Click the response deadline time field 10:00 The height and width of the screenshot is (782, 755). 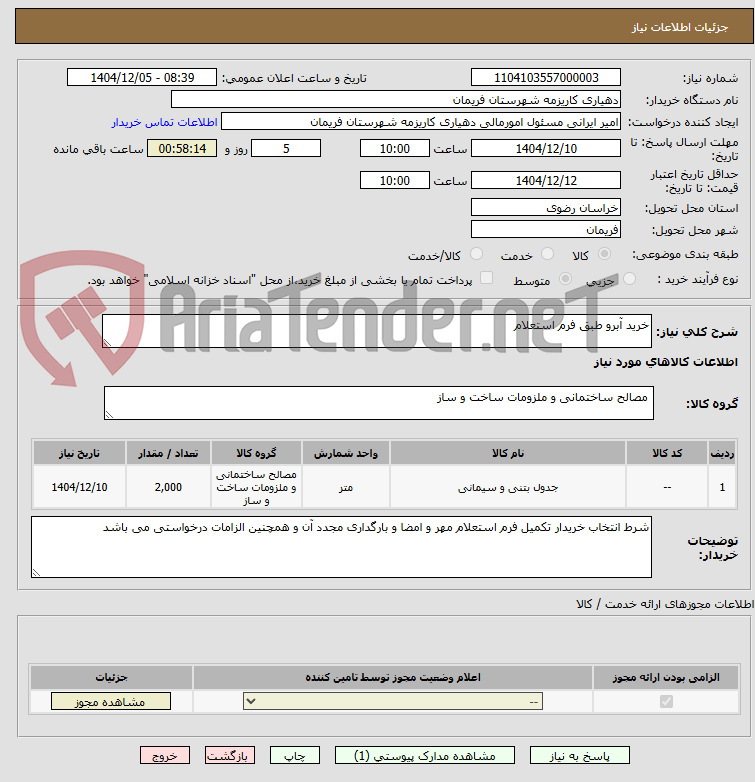pos(394,149)
